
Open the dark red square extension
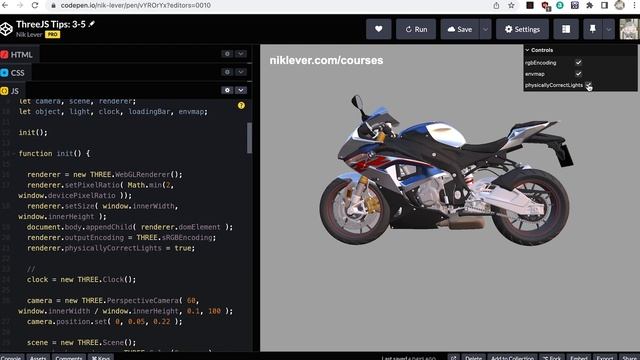tap(530, 5)
